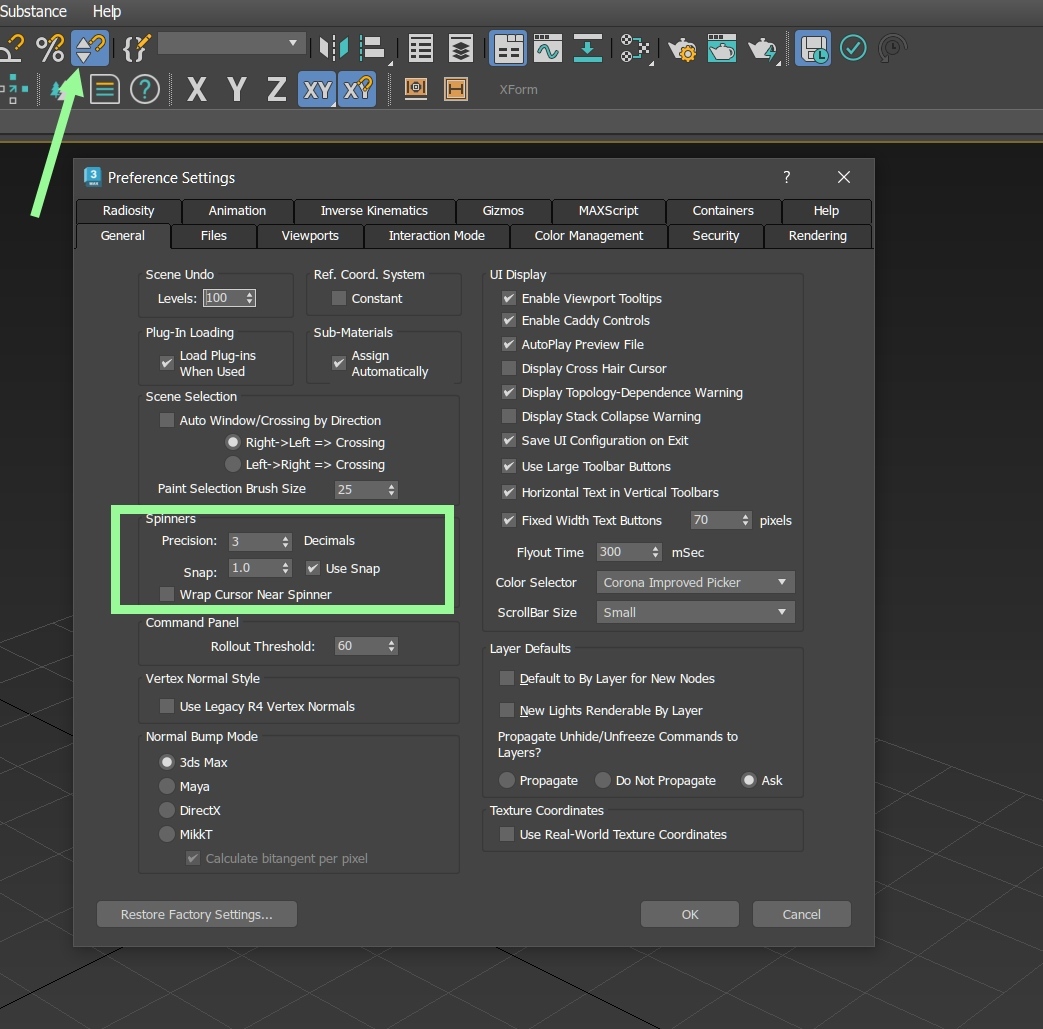
Task: Restrict to Y axis constraint
Action: tap(236, 89)
